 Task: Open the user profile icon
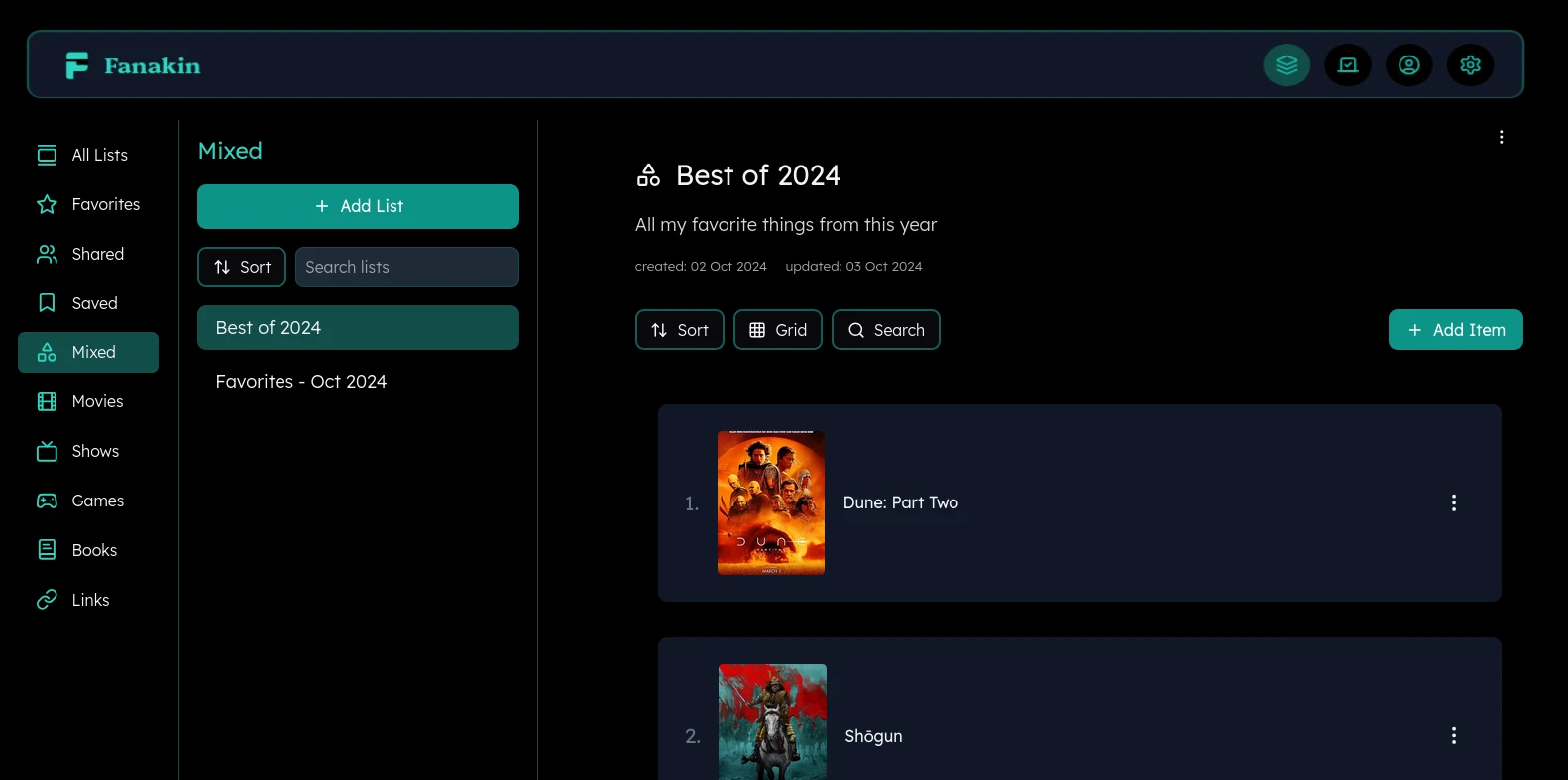1409,65
